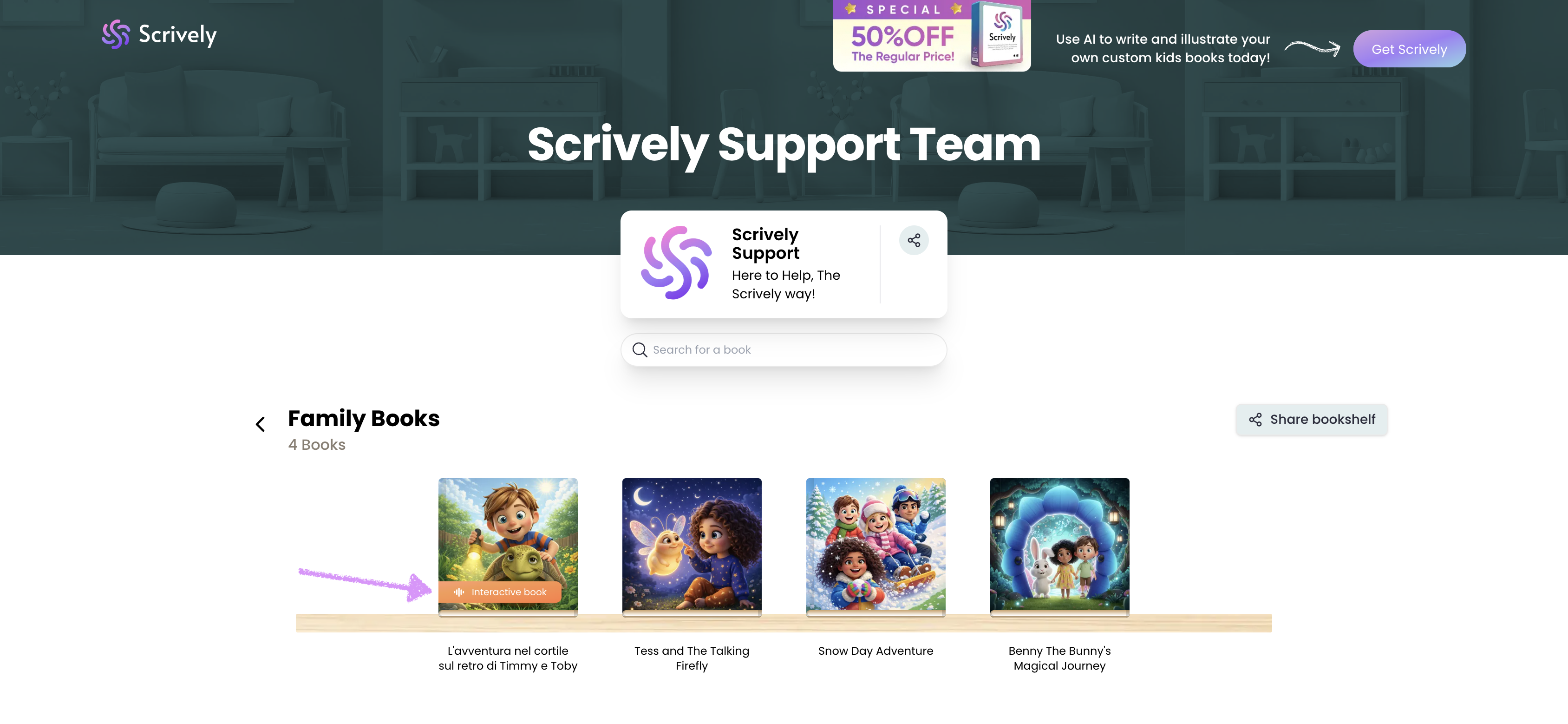Click the search magnifier icon

pyautogui.click(x=639, y=349)
